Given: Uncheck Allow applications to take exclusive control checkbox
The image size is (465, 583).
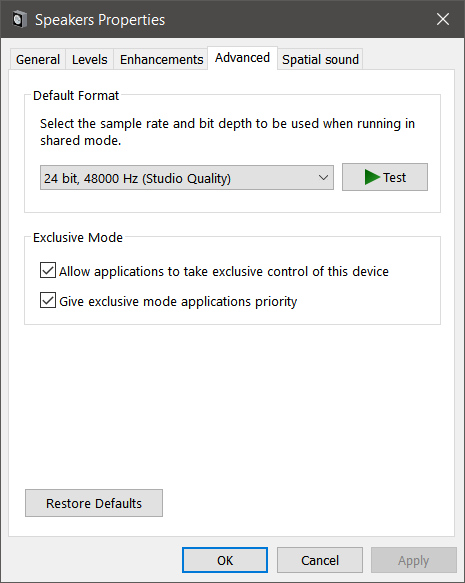Looking at the screenshot, I should [48, 270].
